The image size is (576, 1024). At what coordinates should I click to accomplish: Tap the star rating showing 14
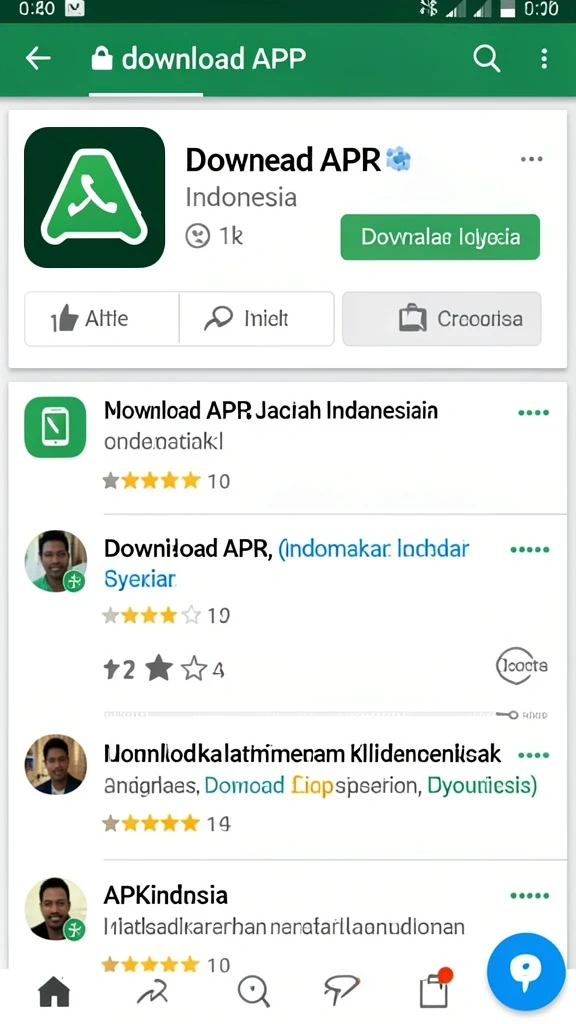pyautogui.click(x=167, y=824)
